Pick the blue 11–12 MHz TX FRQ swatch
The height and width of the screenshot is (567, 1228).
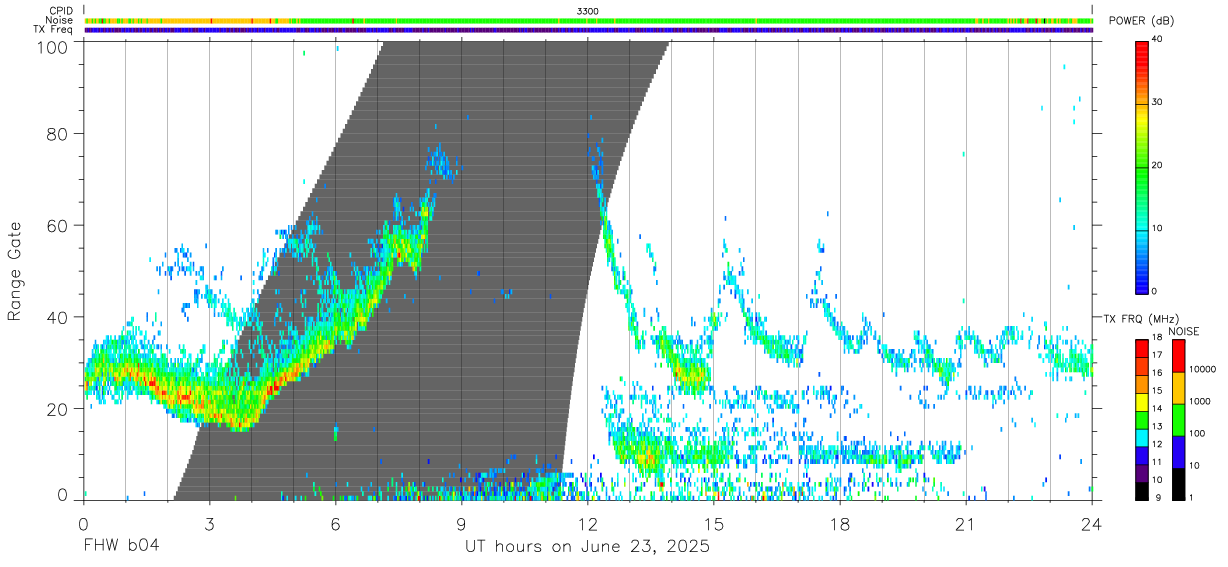[x=1143, y=455]
